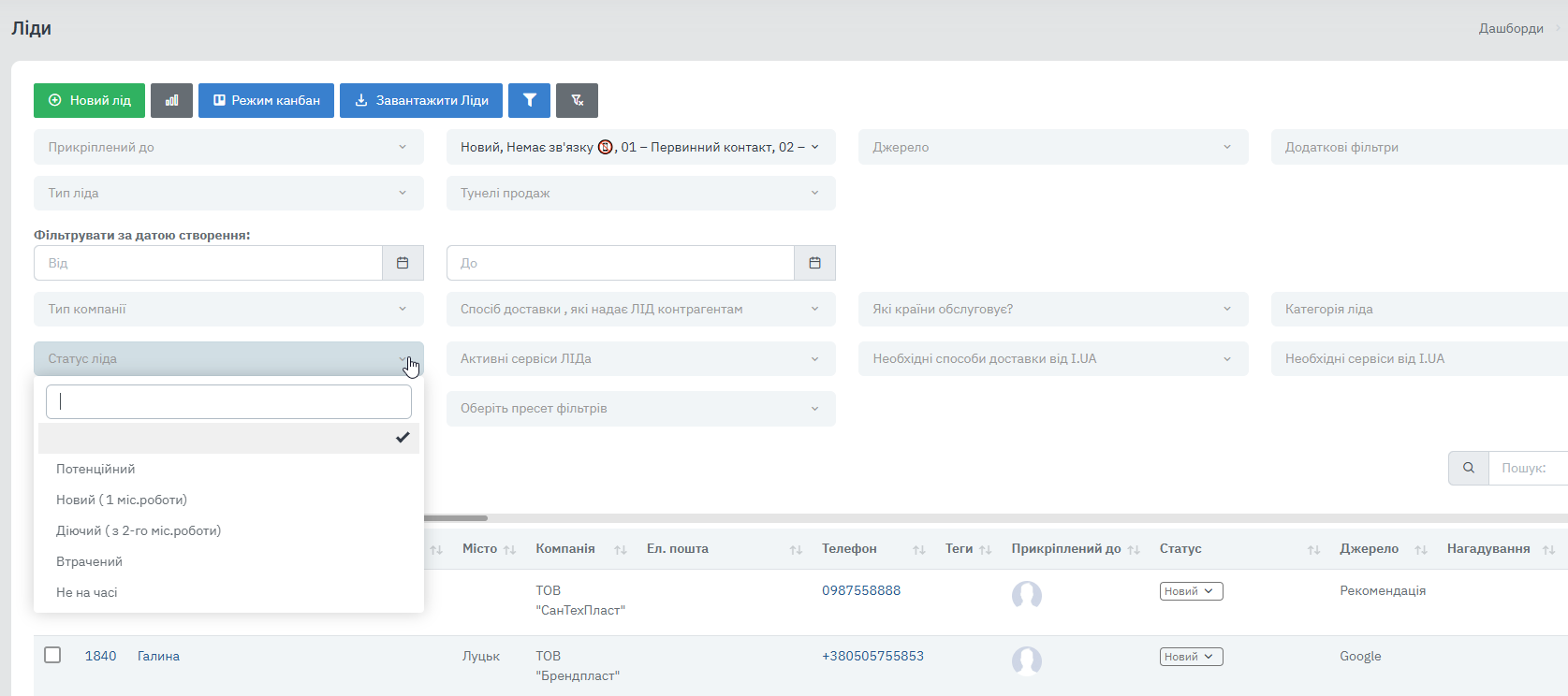This screenshot has width=1568, height=696.
Task: Click the statistics bar chart icon button
Action: [171, 100]
